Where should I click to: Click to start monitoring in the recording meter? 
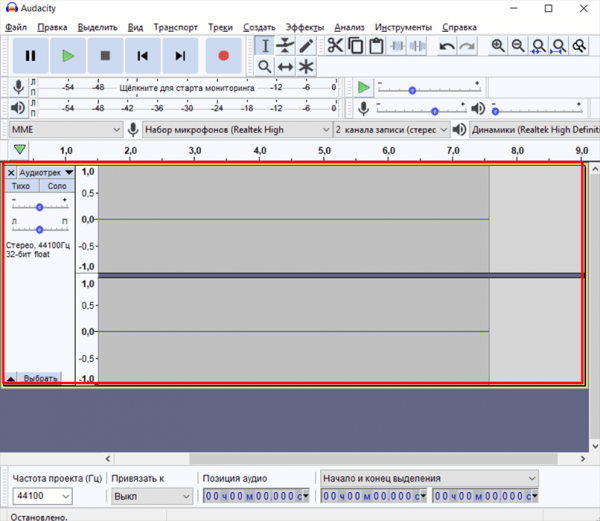186,88
